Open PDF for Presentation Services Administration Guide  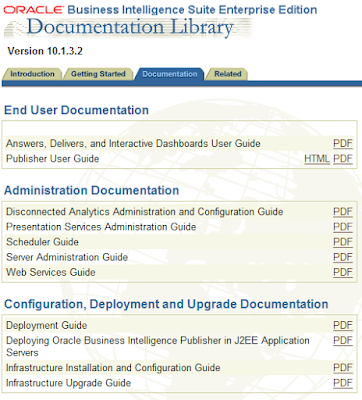coord(343,227)
